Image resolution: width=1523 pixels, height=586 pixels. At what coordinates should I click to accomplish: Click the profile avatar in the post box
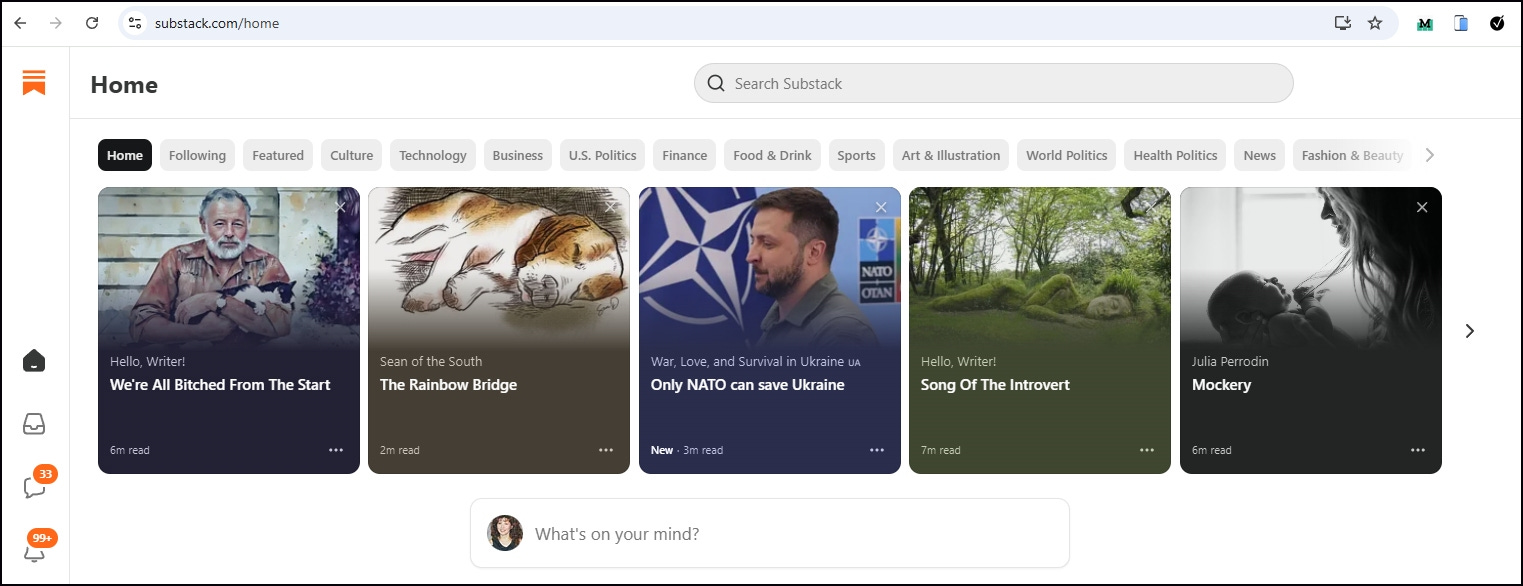tap(505, 533)
